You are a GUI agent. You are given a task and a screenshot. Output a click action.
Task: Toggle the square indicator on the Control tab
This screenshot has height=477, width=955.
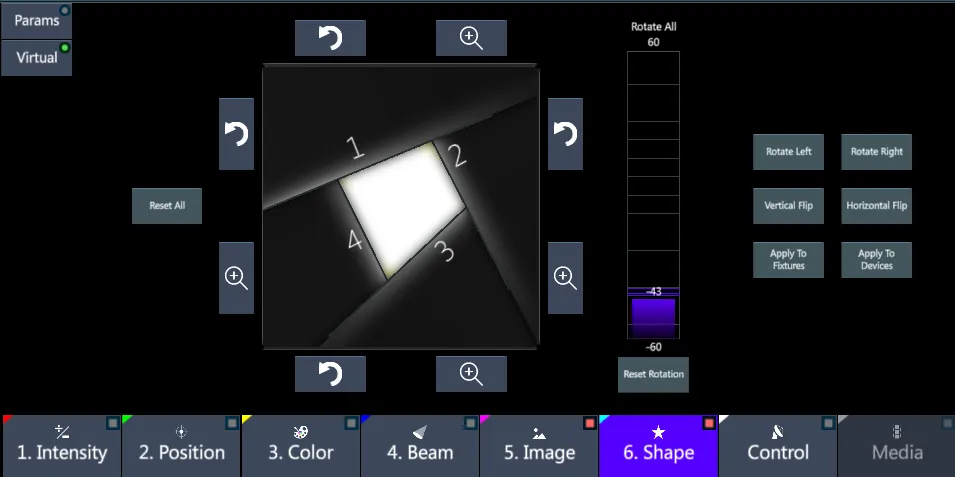(x=828, y=423)
